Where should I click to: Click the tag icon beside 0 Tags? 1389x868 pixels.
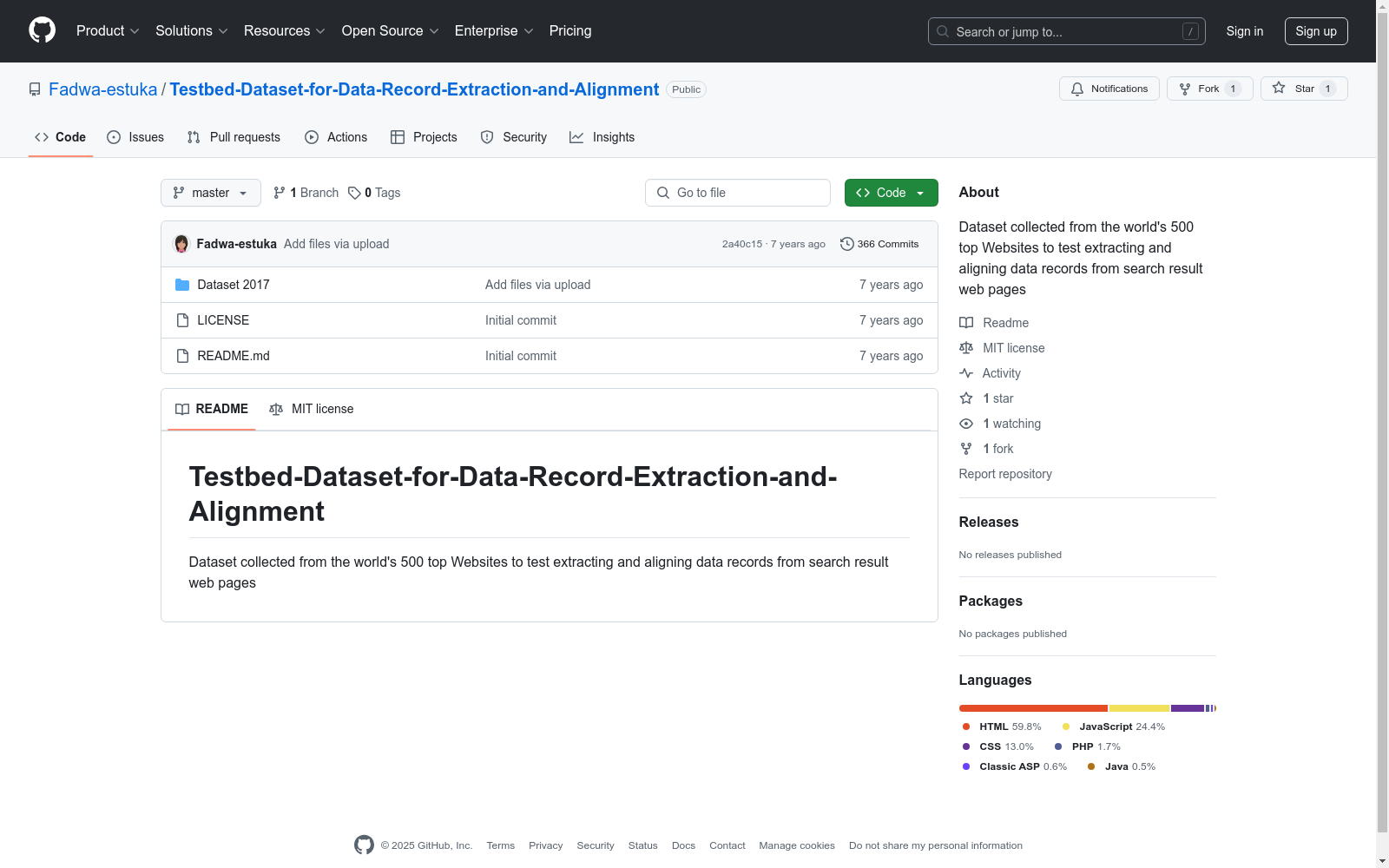pos(354,193)
